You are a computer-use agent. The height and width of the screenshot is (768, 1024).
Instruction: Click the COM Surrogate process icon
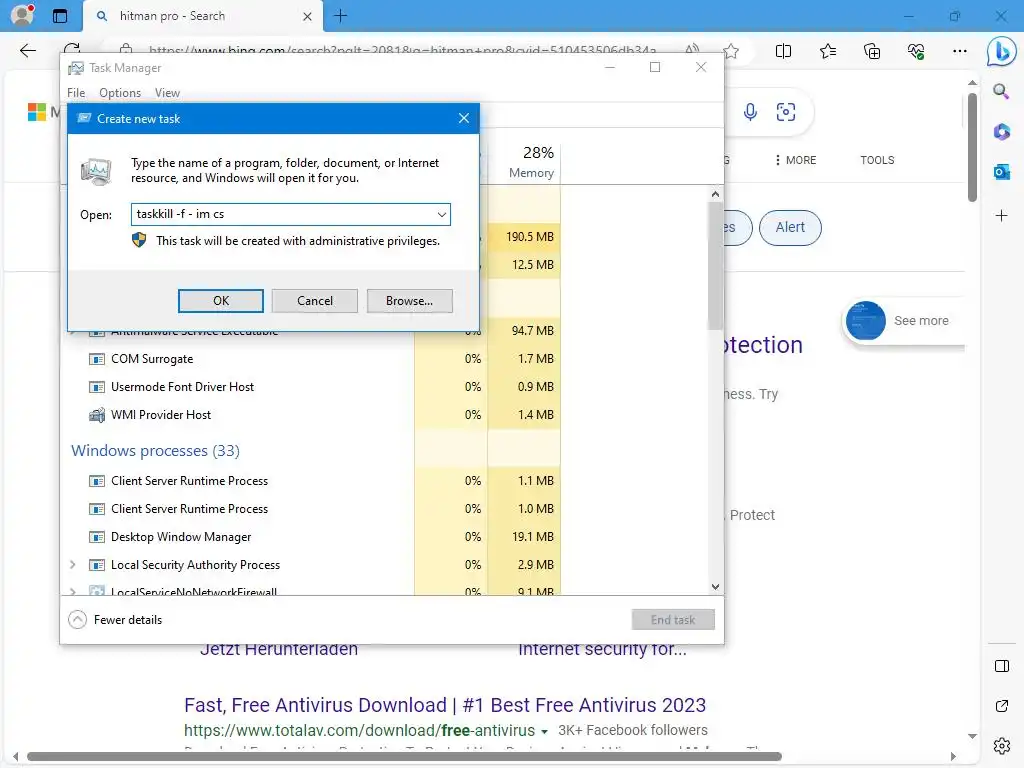(x=97, y=359)
